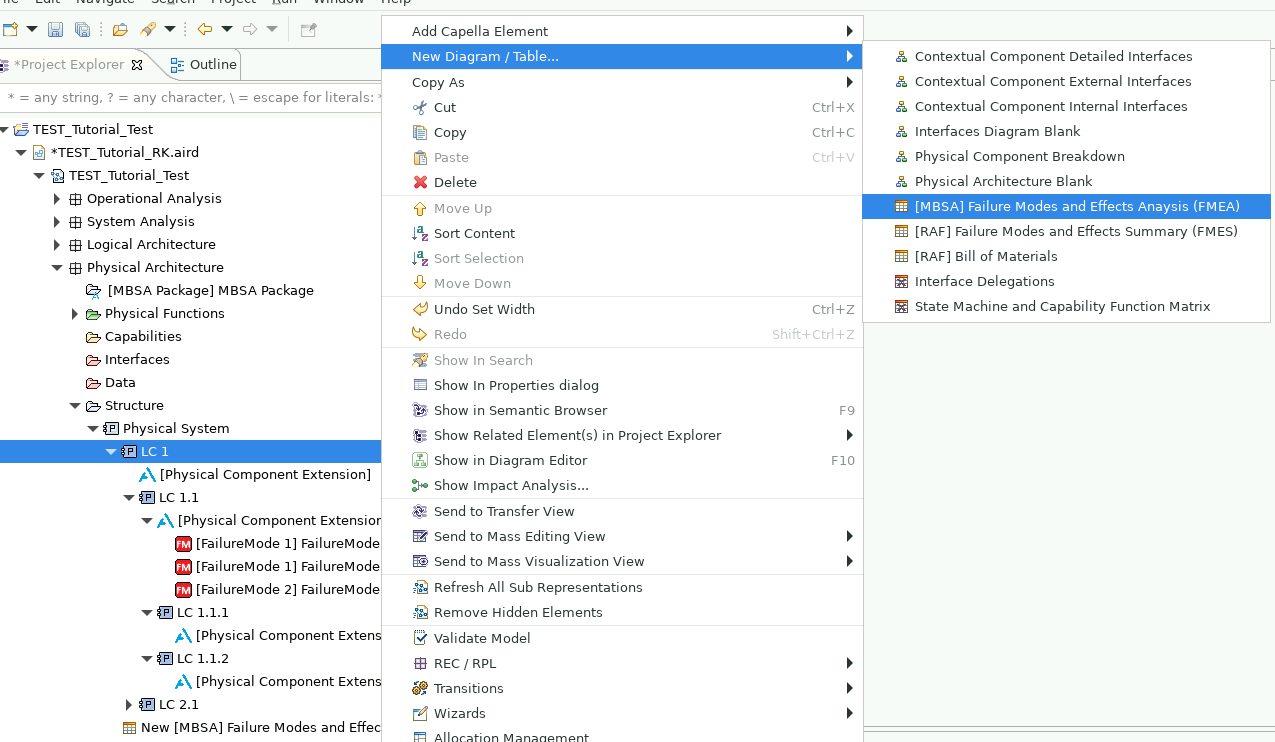Viewport: 1275px width, 742px height.
Task: Click the Validate Model checkmark icon
Action: (420, 639)
